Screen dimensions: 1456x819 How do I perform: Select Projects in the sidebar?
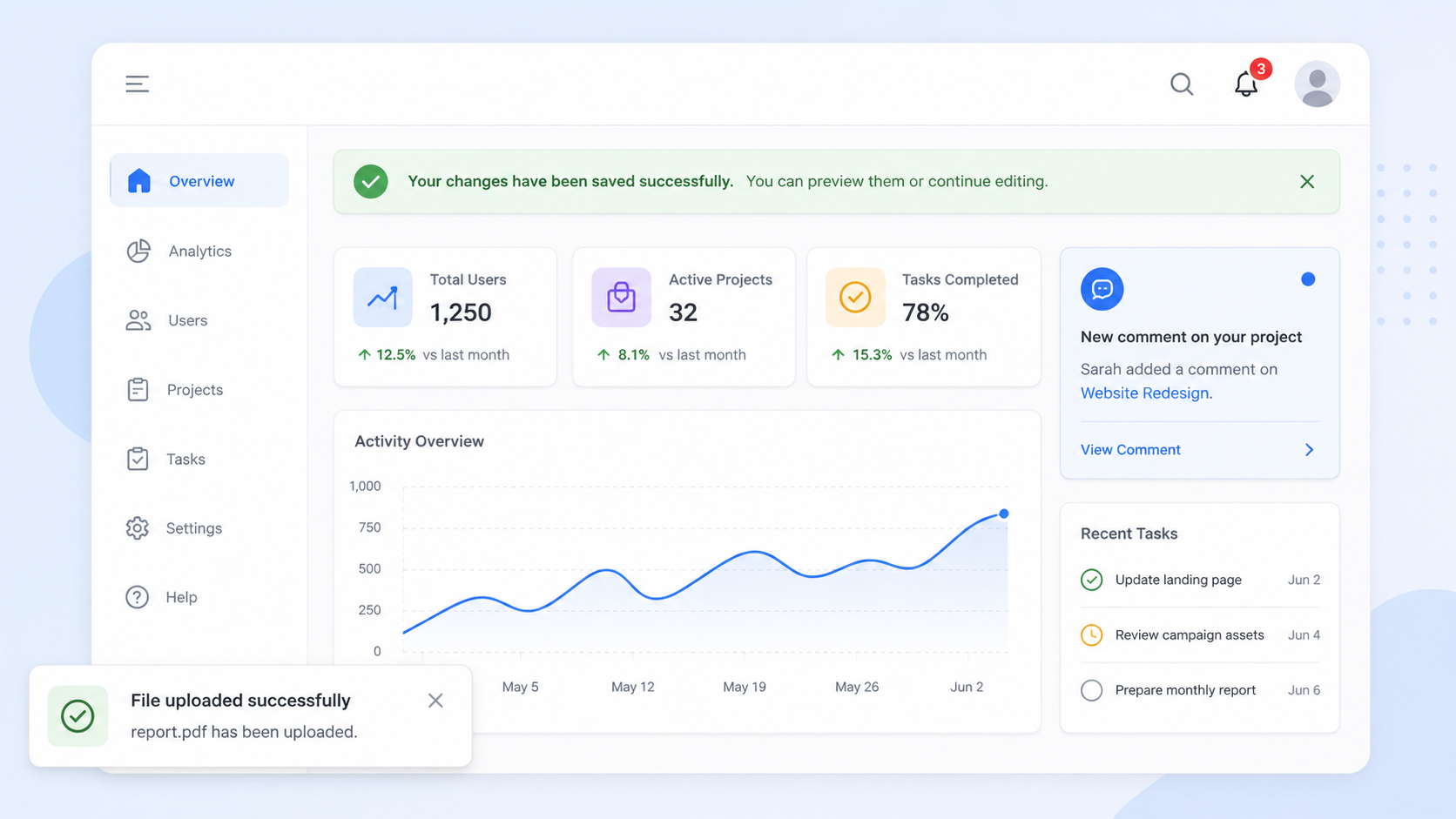click(199, 389)
